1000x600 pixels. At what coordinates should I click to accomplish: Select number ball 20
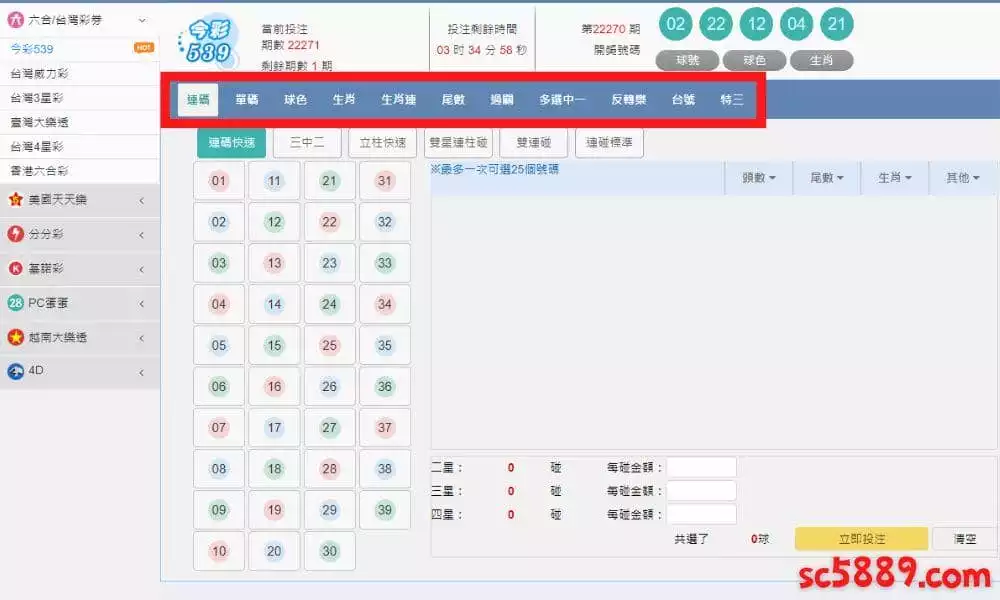click(274, 551)
